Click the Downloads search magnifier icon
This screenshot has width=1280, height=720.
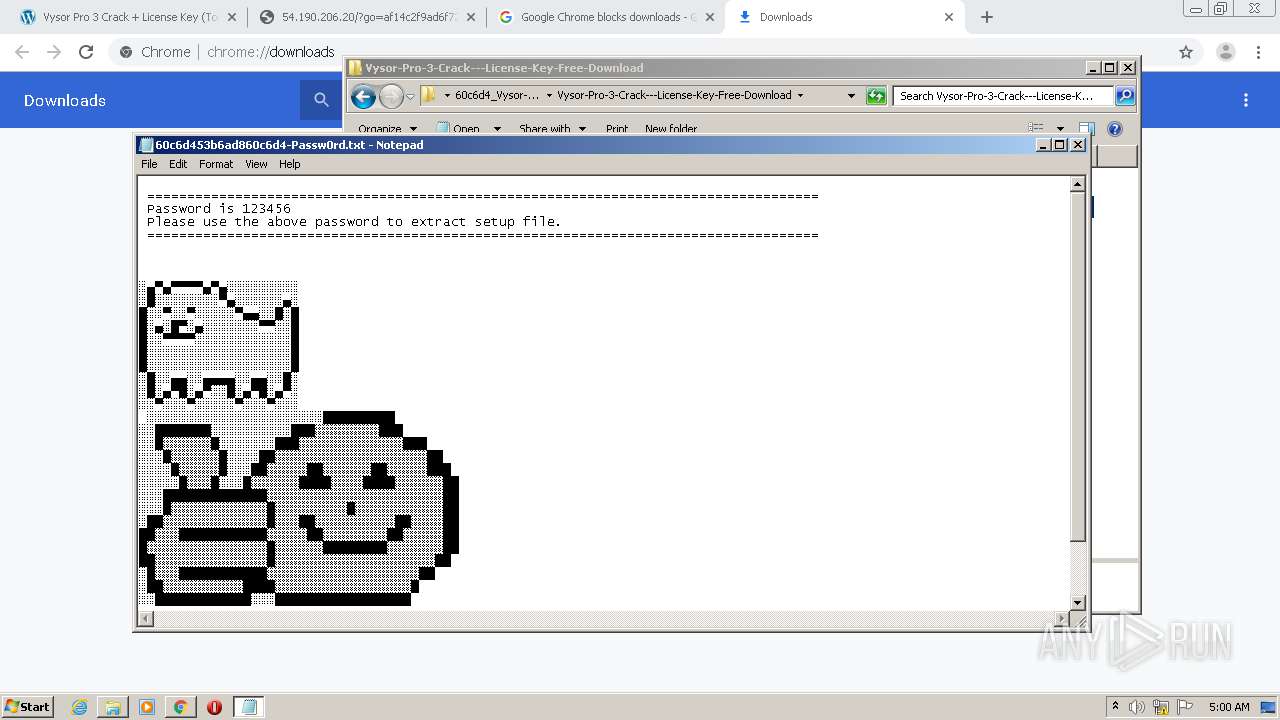321,100
